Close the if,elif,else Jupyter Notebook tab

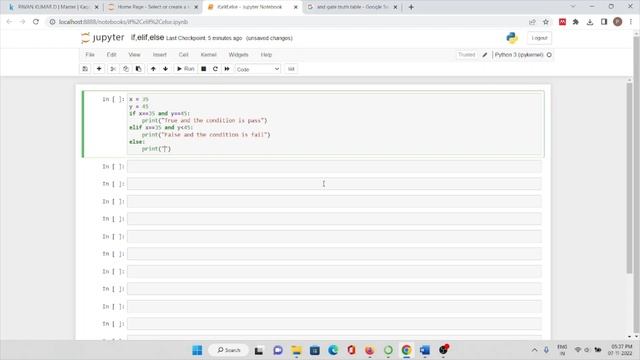pos(296,7)
